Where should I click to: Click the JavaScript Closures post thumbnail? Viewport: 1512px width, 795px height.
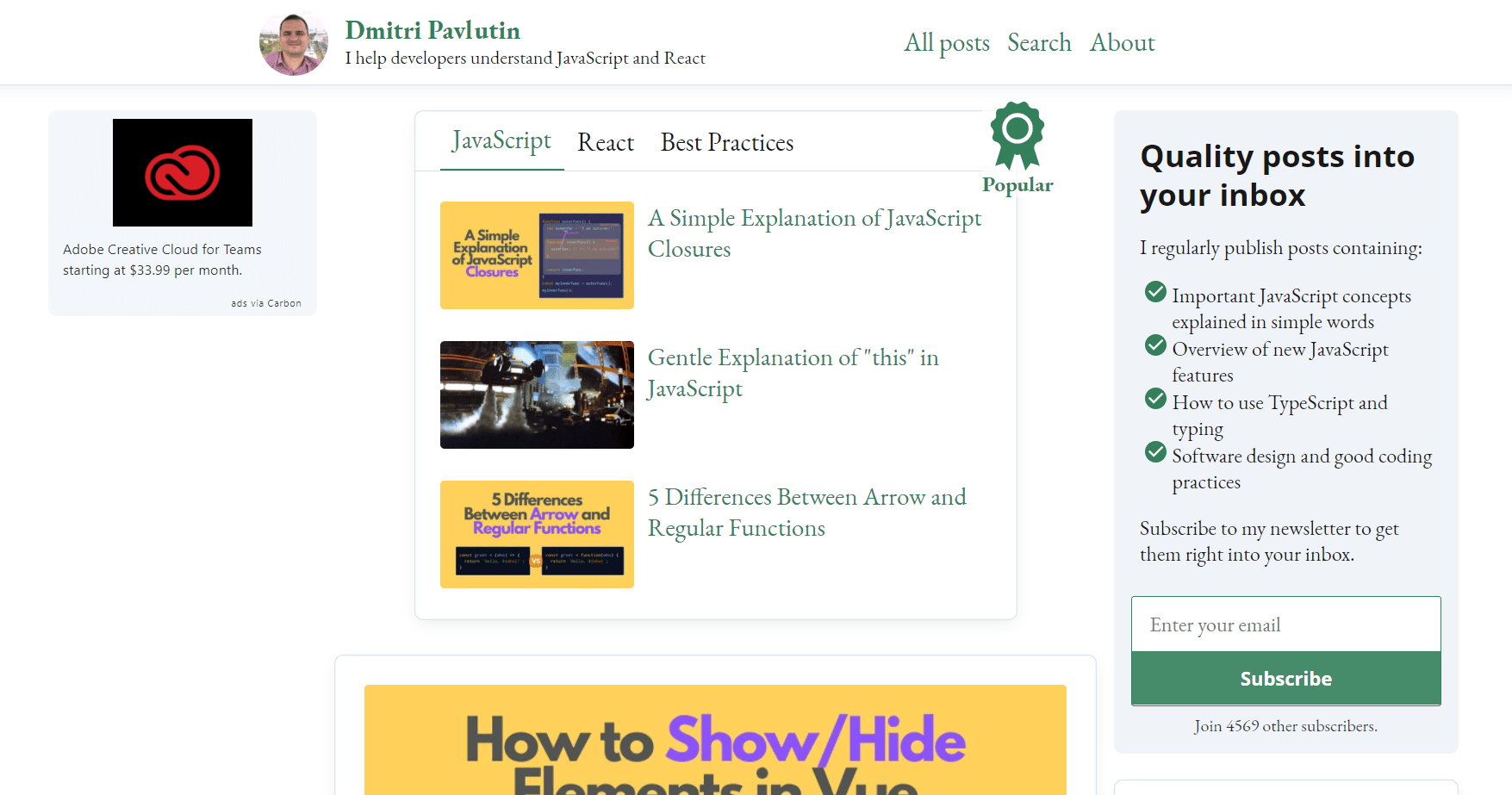[537, 255]
